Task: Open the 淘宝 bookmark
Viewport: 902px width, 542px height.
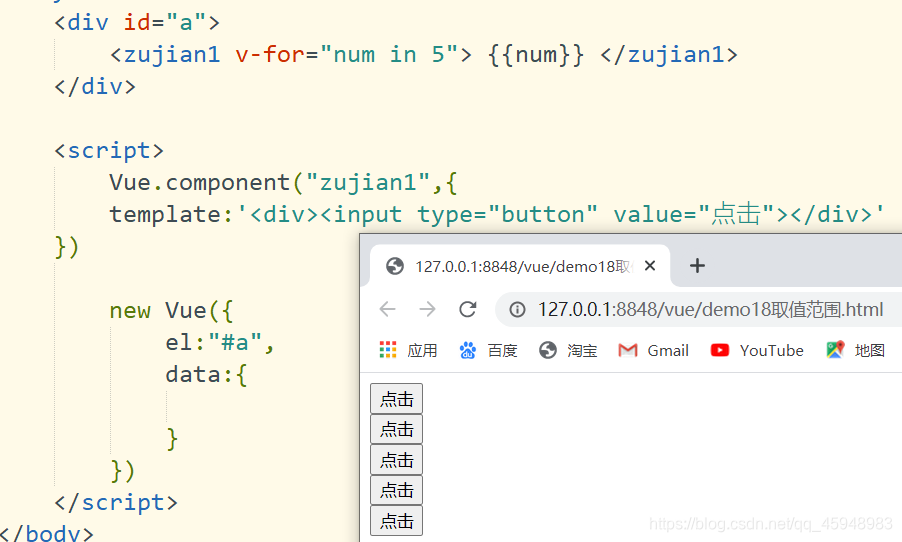Action: [568, 350]
